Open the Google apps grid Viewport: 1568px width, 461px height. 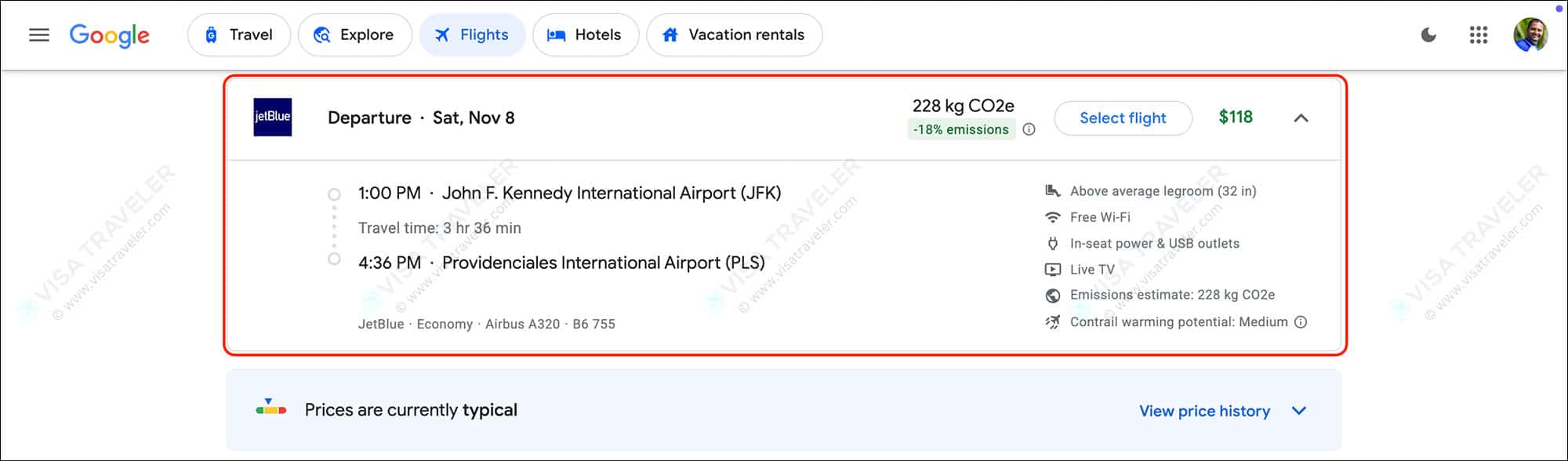pos(1479,35)
